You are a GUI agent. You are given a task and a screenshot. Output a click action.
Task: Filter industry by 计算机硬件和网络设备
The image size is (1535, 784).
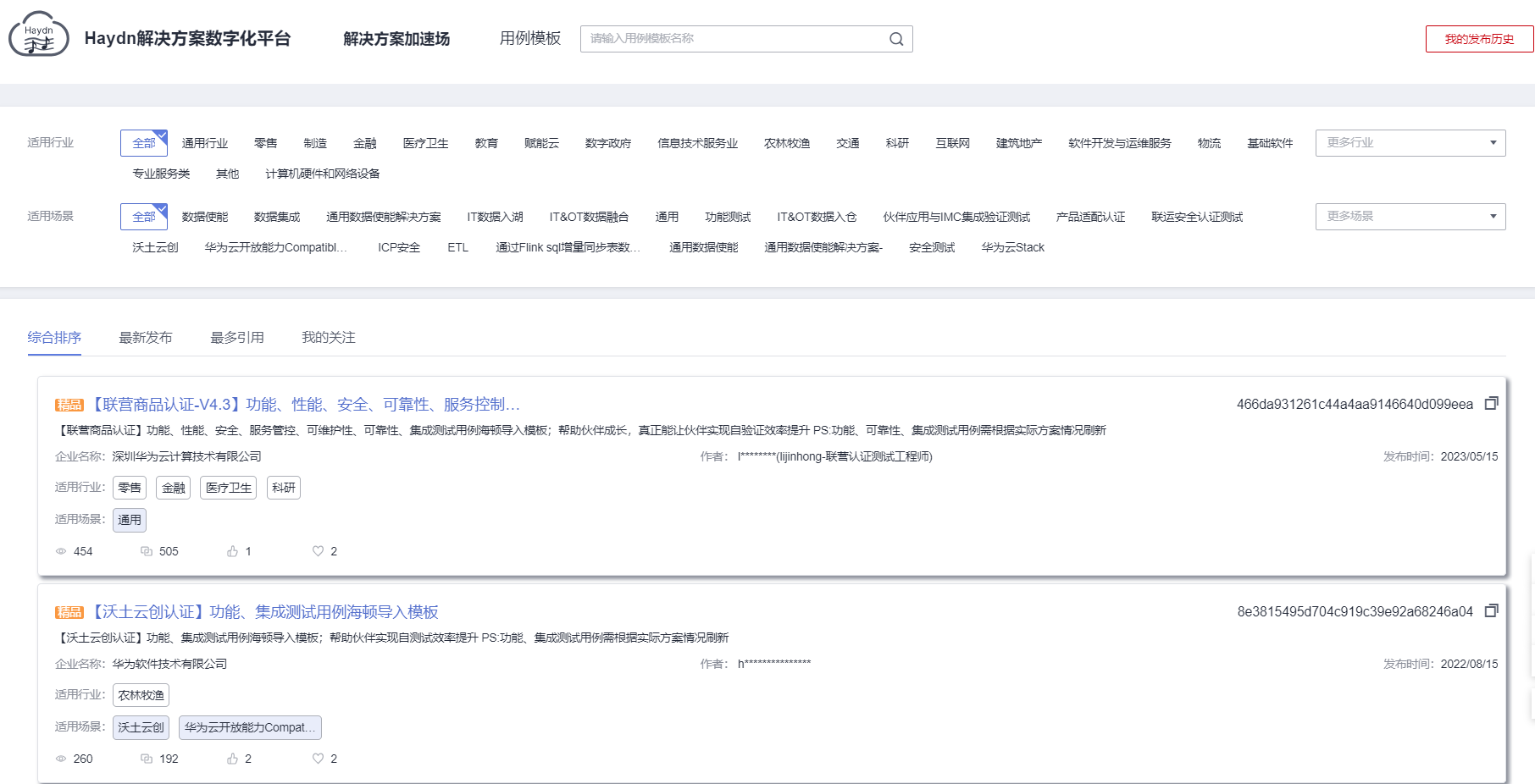tap(323, 174)
